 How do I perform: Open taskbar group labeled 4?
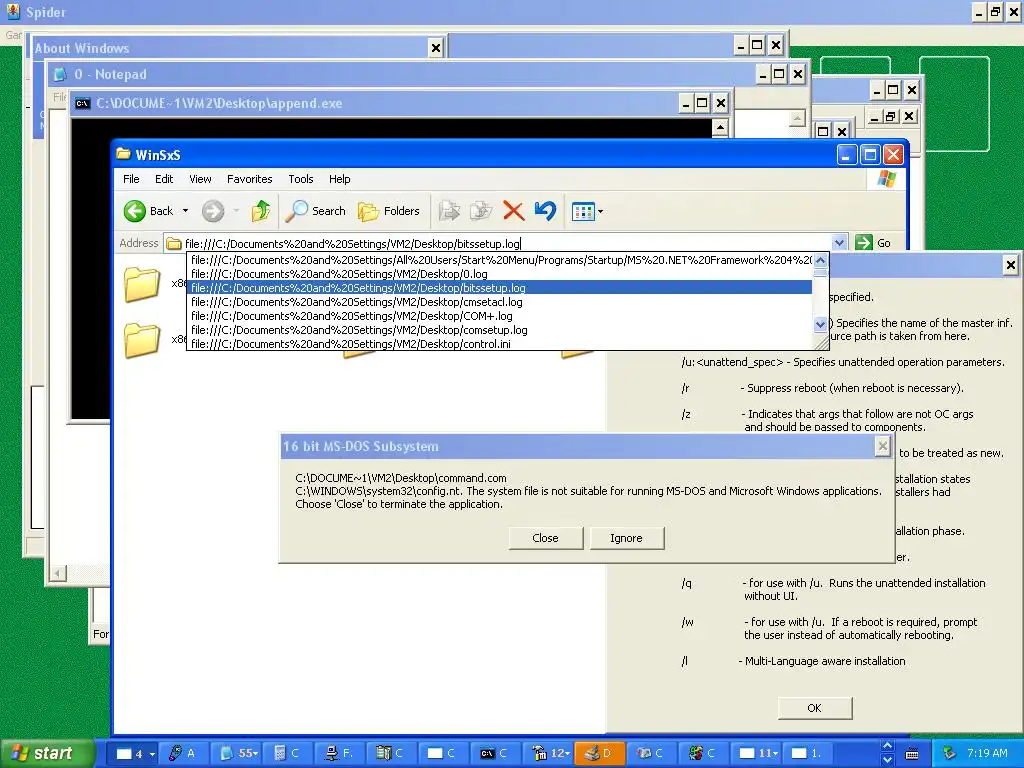click(135, 754)
